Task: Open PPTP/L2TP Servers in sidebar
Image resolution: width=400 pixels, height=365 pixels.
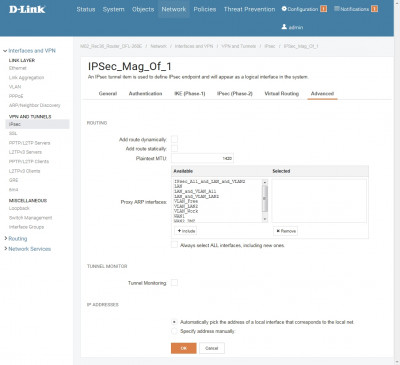Action: pos(29,143)
